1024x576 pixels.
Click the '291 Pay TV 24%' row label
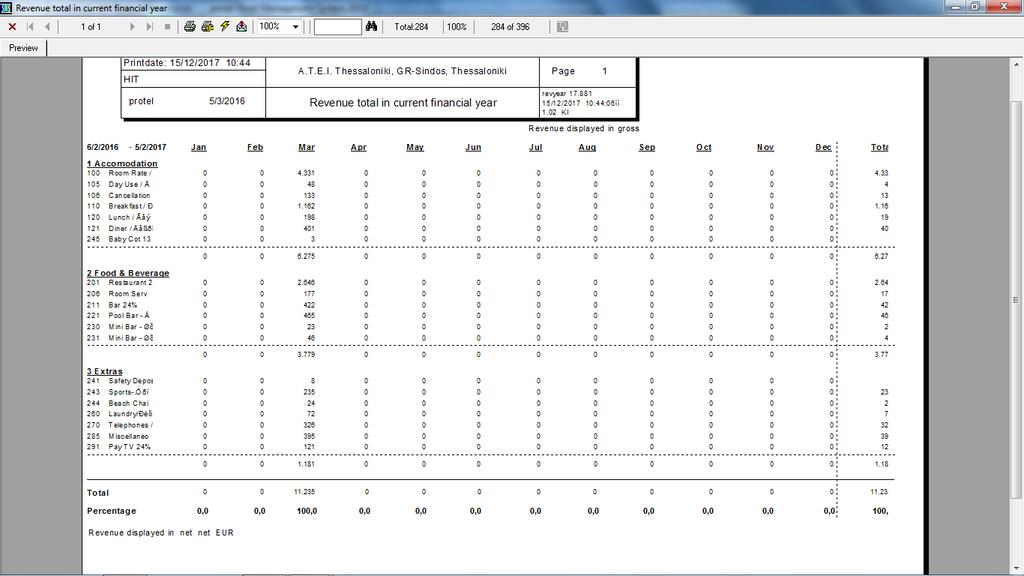pyautogui.click(x=119, y=447)
